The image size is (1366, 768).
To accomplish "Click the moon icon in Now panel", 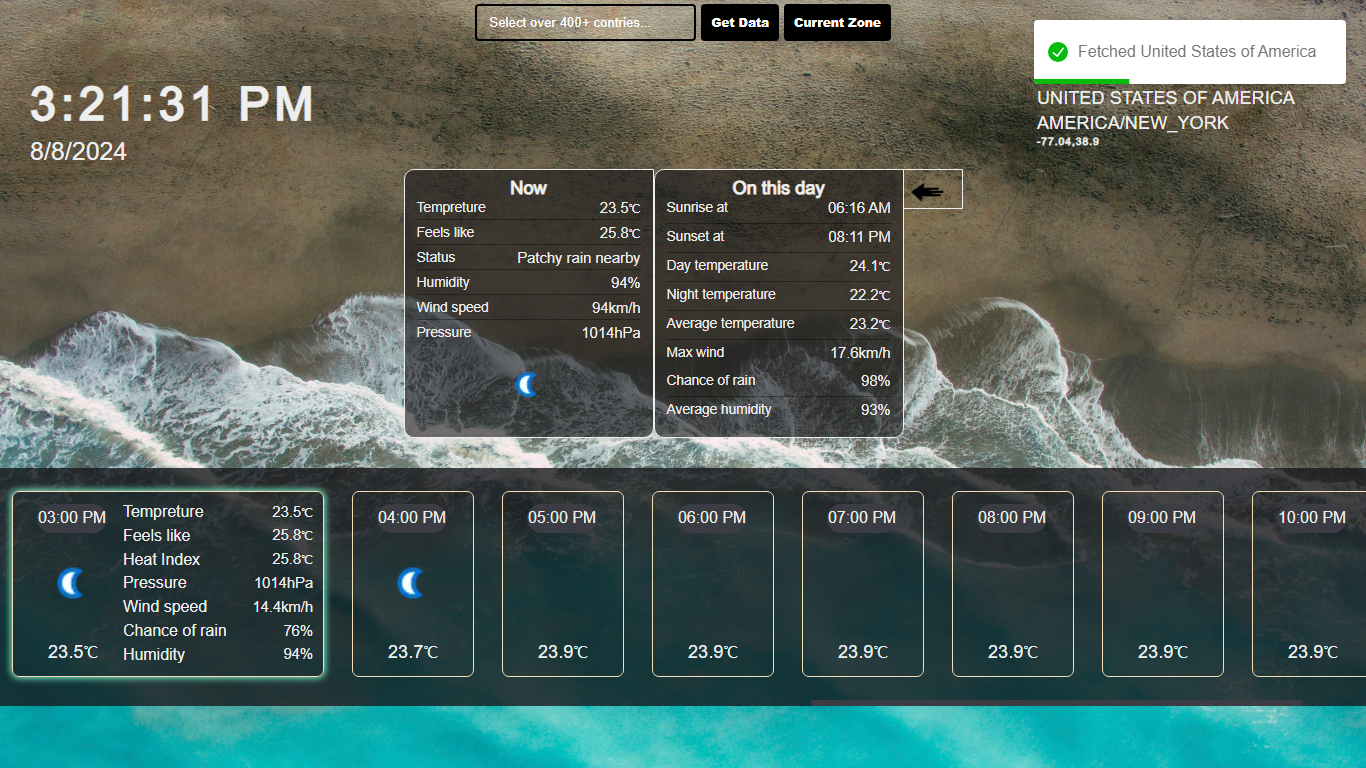I will coord(528,385).
